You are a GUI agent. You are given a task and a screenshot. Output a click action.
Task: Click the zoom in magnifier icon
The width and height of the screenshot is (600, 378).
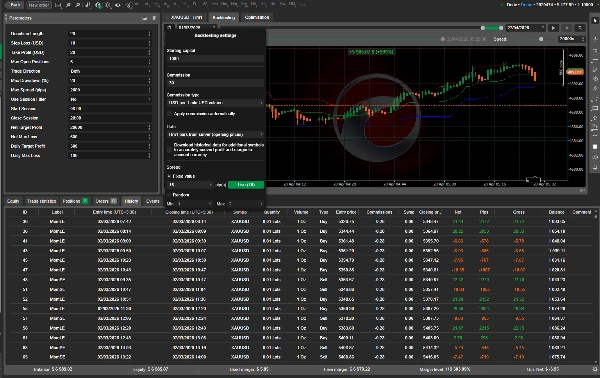(68, 5)
